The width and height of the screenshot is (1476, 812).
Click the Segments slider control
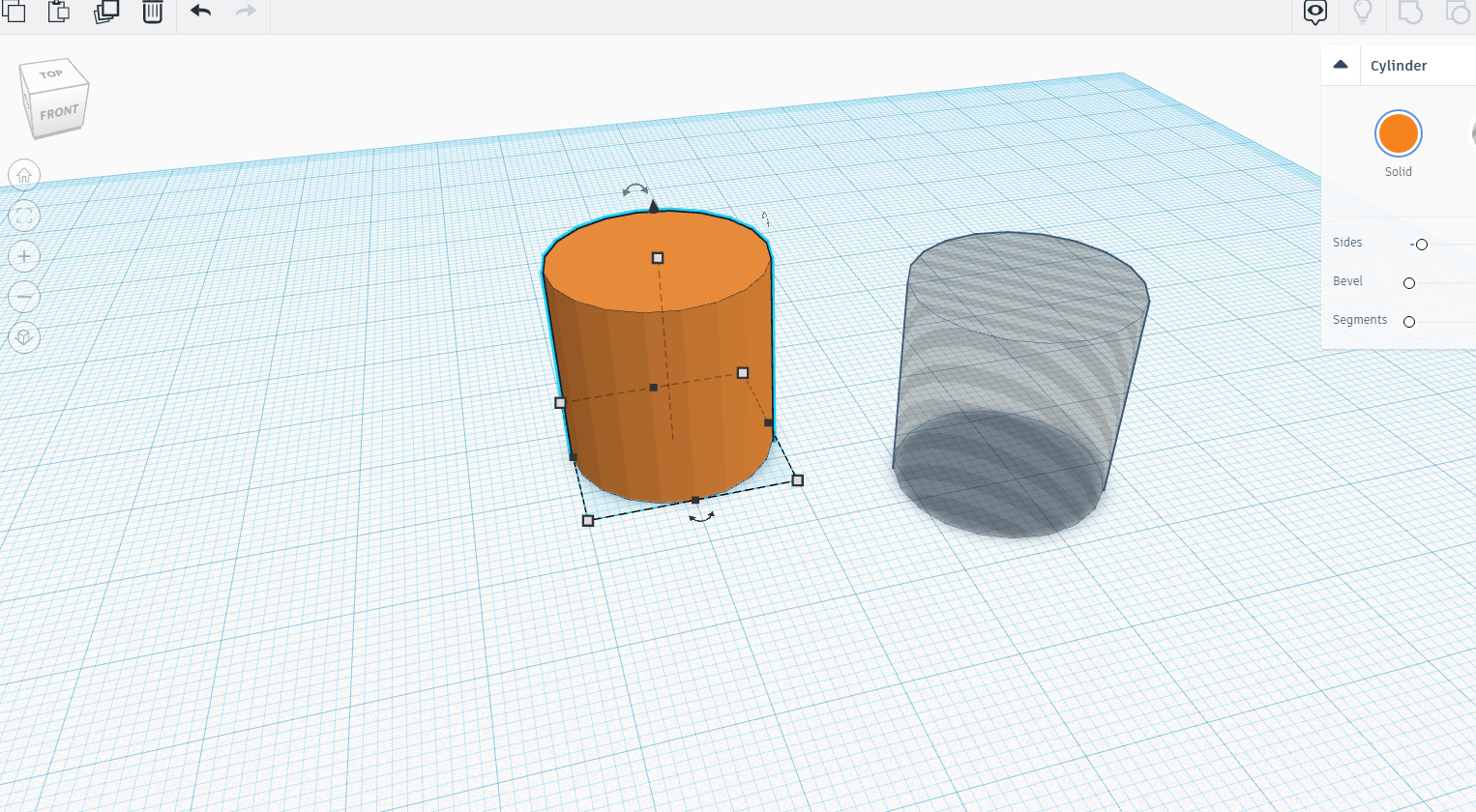tap(1409, 321)
